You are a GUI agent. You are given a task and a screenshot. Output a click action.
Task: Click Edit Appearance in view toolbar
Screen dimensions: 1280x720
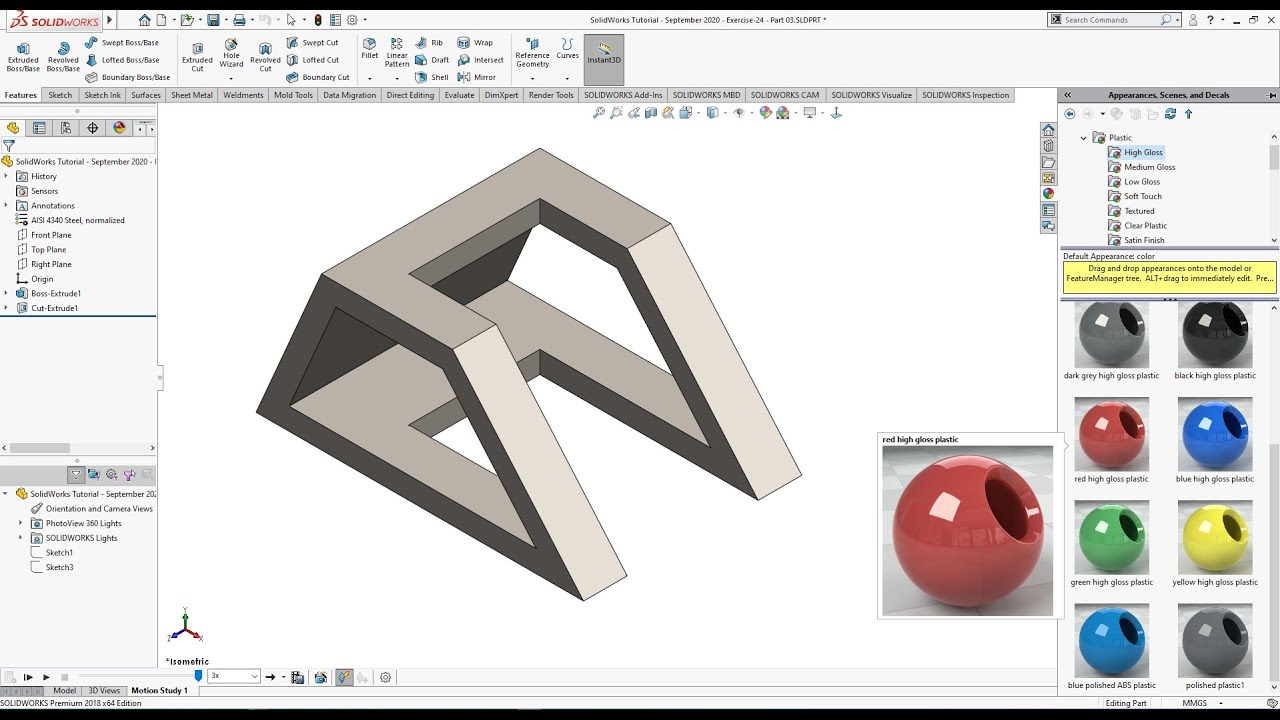pos(765,113)
